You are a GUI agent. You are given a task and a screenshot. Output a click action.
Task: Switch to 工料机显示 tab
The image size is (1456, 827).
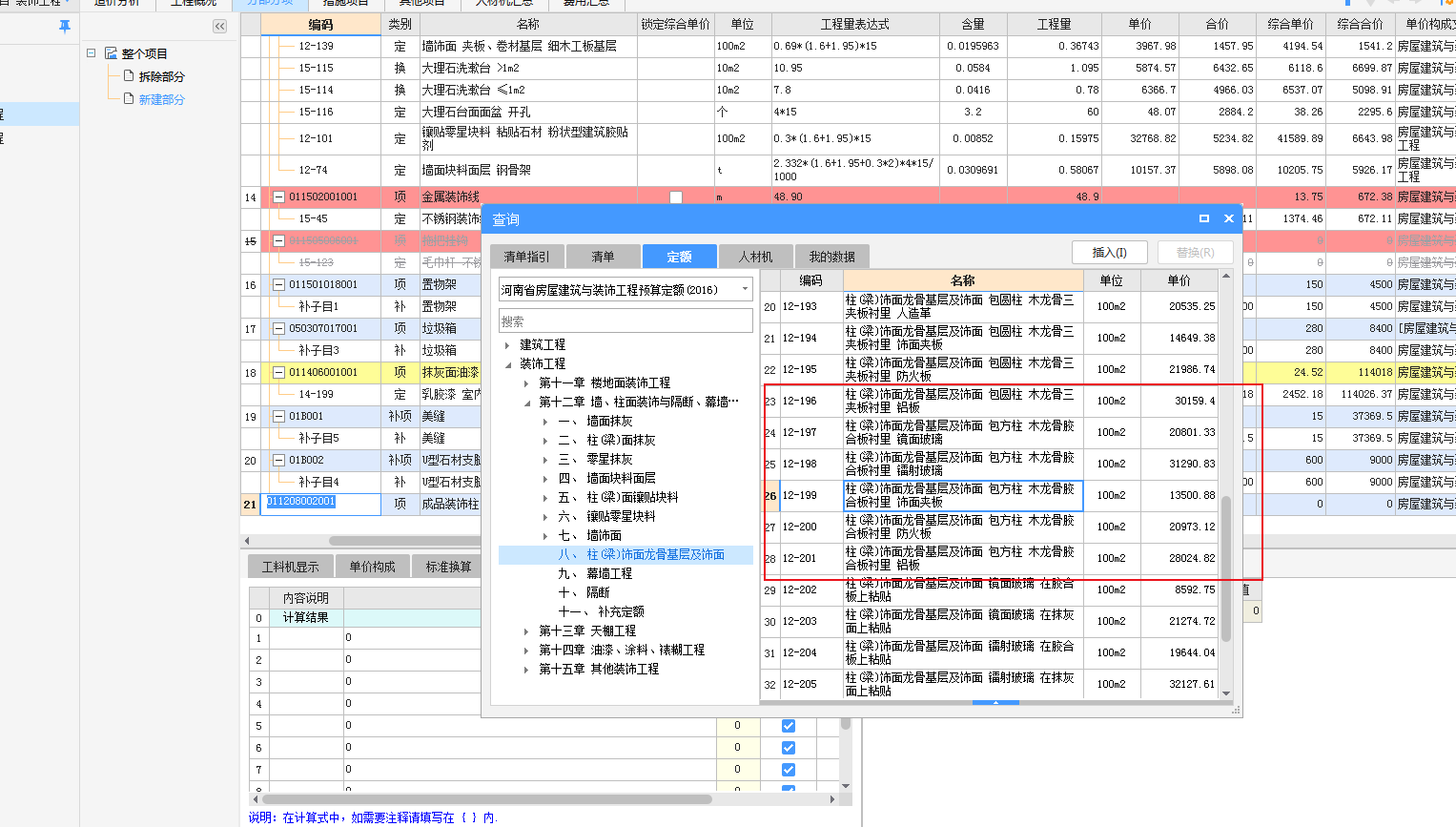click(x=291, y=567)
